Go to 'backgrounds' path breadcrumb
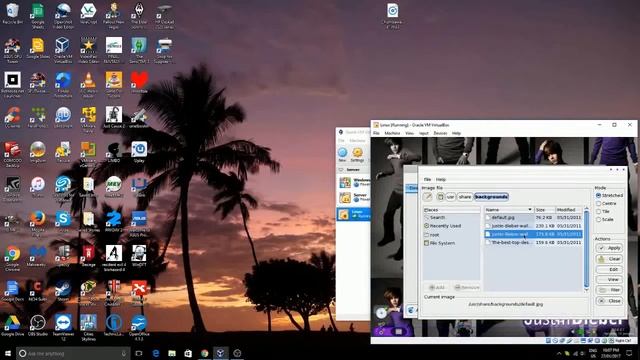Viewport: 640px width, 360px height. pos(491,197)
